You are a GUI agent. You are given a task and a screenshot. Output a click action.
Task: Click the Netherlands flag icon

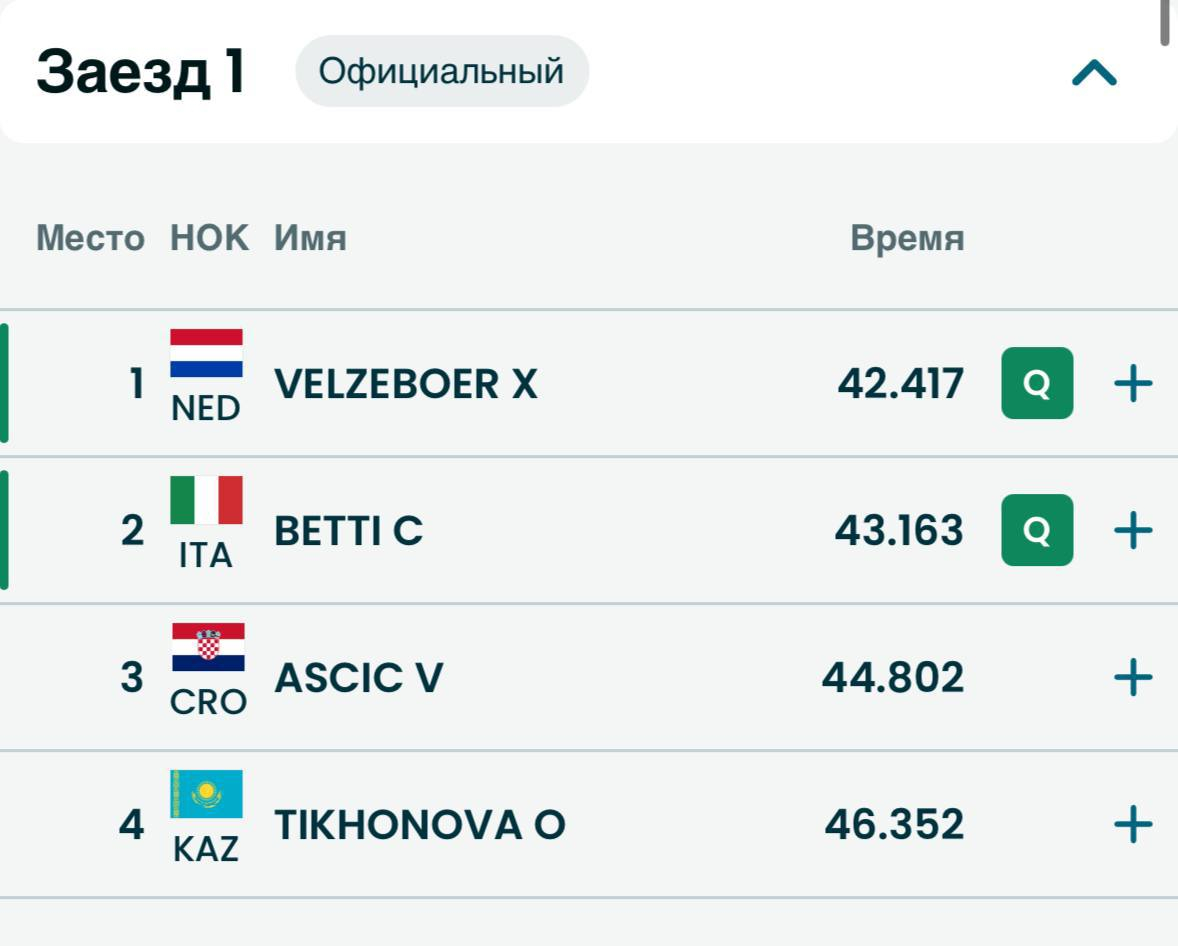tap(206, 353)
